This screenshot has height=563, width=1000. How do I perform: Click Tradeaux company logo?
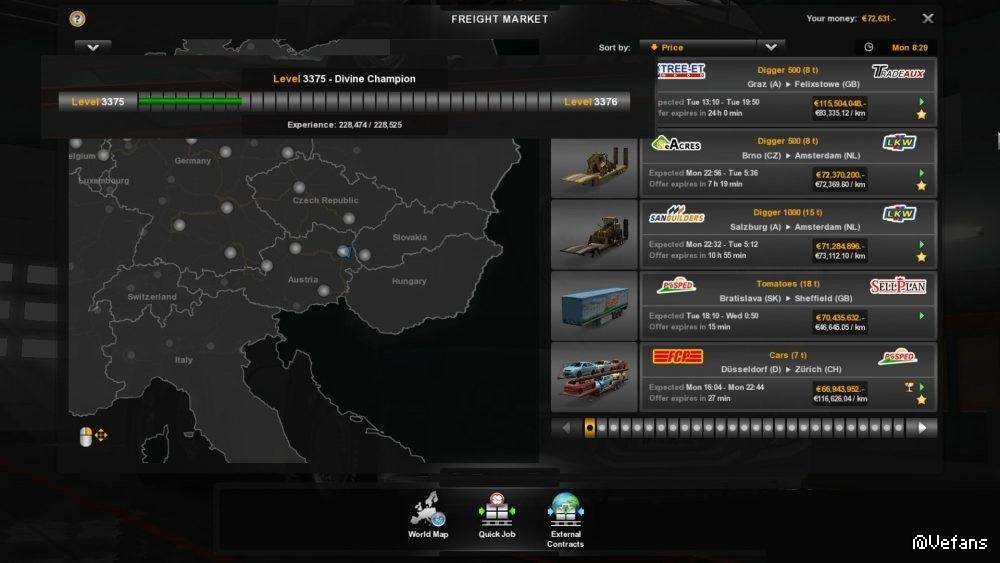click(x=899, y=72)
